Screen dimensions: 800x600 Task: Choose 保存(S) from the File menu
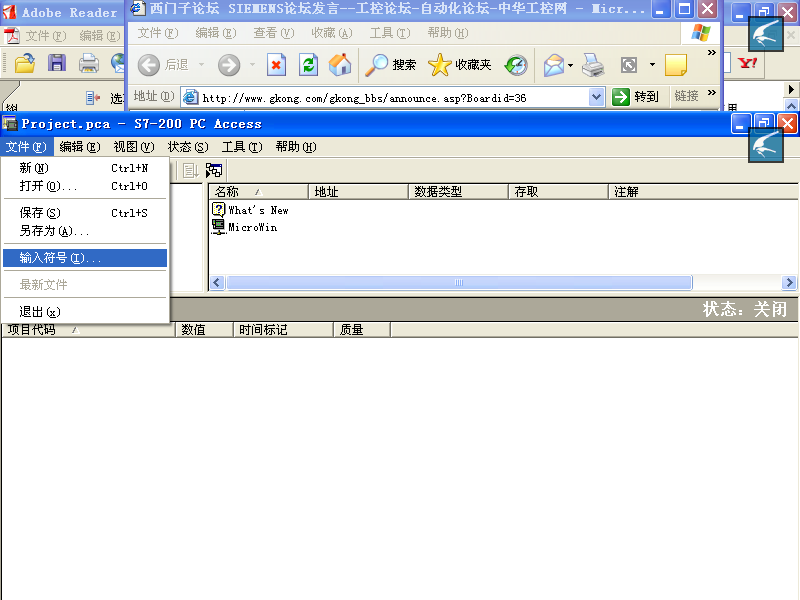tap(85, 213)
